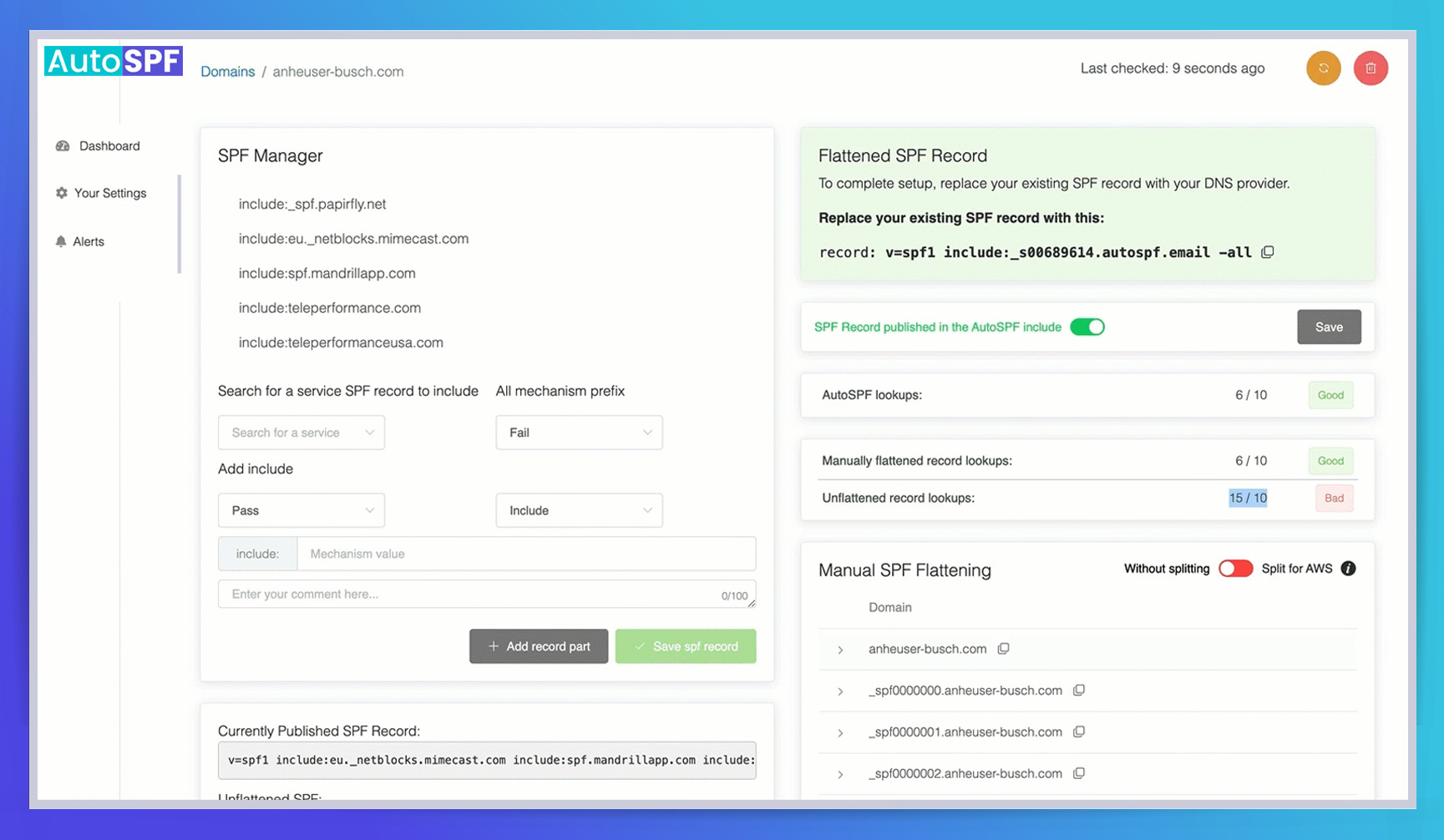Screen dimensions: 1444x840
Task: Open Dashboard from the sidebar
Action: pyautogui.click(x=109, y=146)
